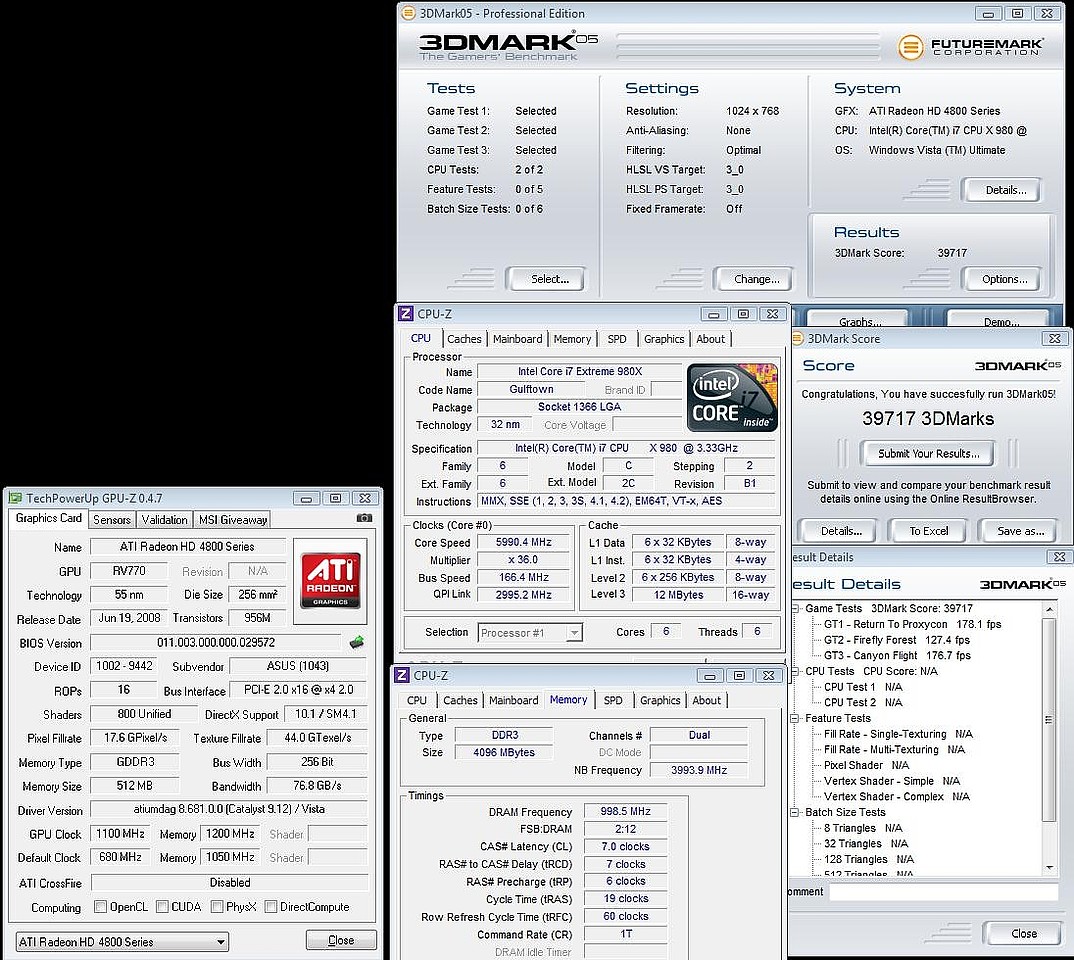
Task: Click the 3DMark05 title bar app icon
Action: [x=409, y=14]
